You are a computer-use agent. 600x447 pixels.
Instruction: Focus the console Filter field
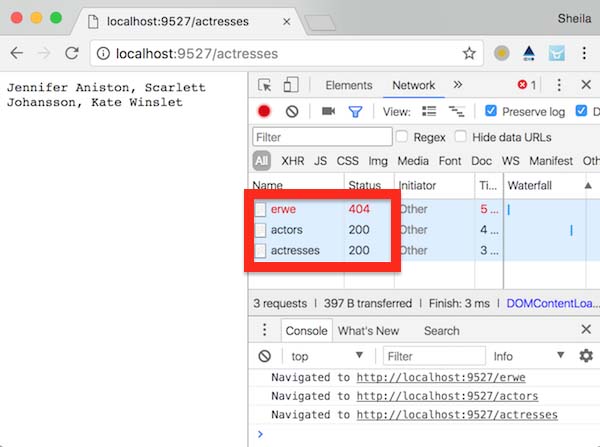(434, 356)
